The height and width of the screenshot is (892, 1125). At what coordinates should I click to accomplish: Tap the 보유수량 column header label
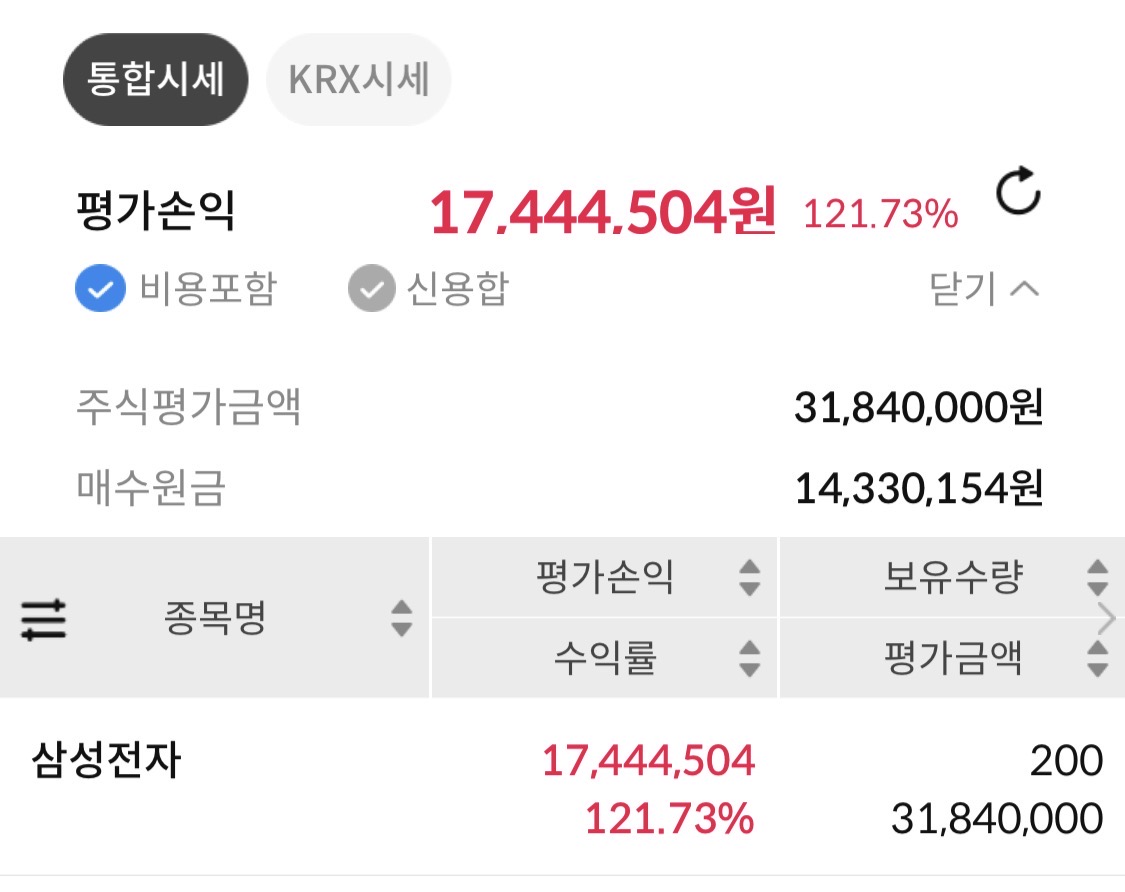pos(953,578)
